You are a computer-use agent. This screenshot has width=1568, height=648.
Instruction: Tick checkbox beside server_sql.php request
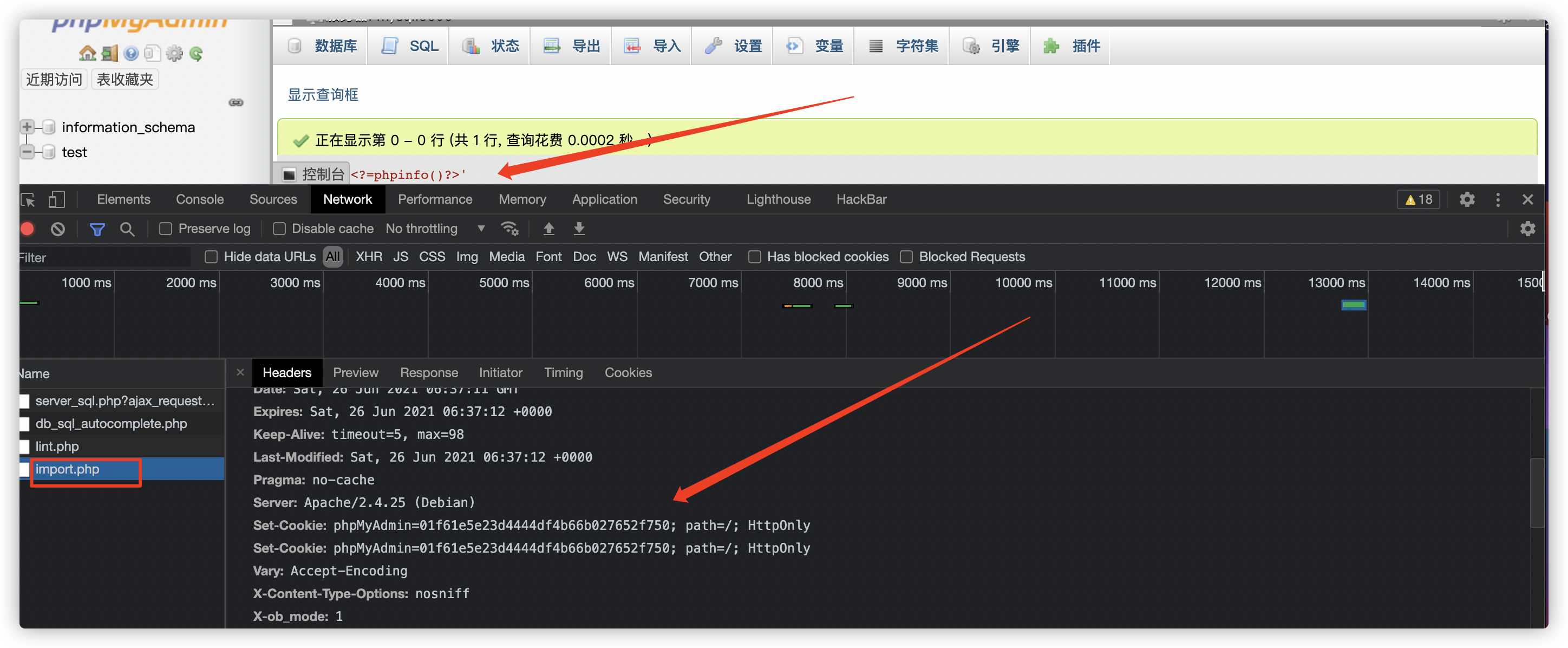click(24, 401)
